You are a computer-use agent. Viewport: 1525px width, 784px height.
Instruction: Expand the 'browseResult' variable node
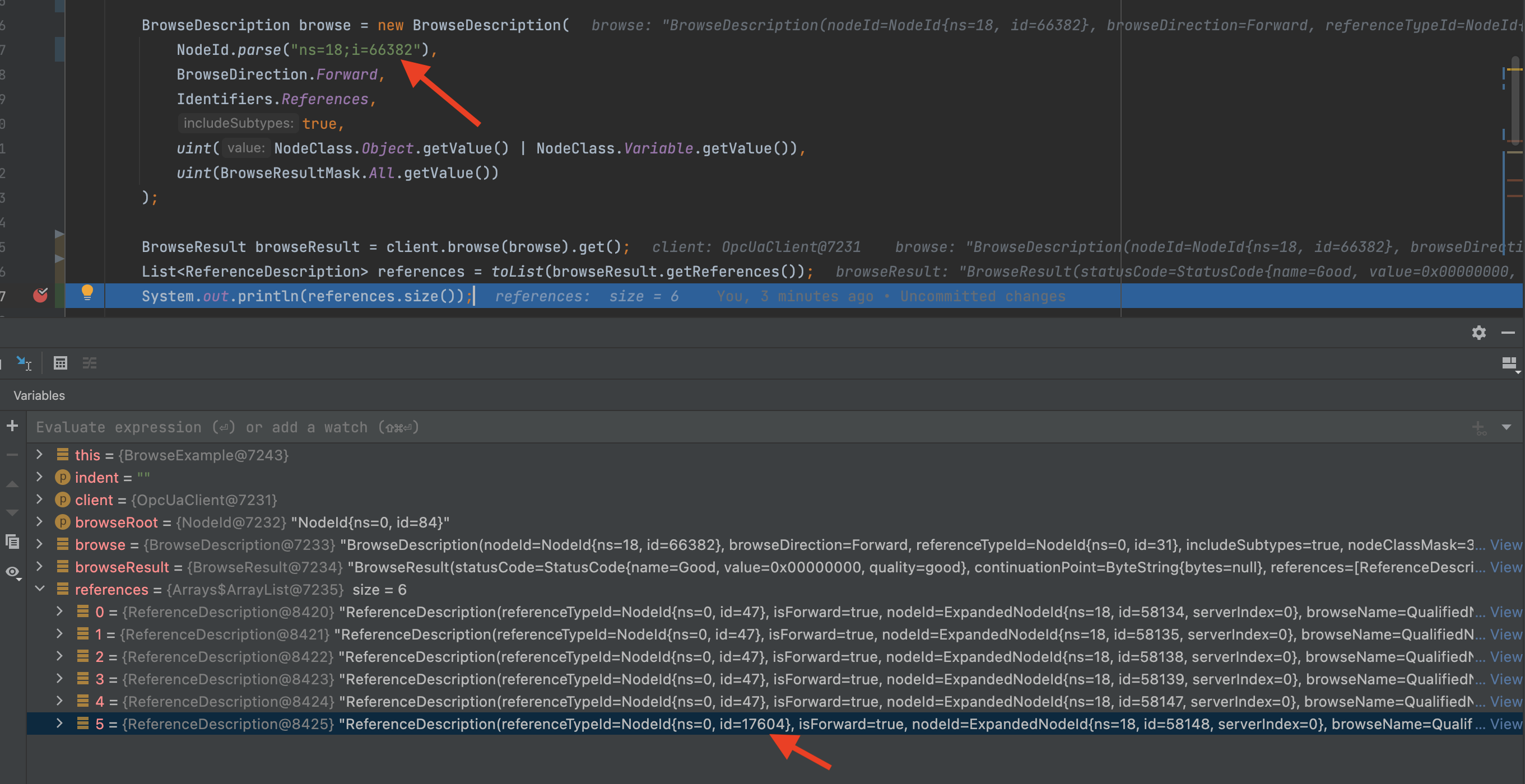(40, 567)
